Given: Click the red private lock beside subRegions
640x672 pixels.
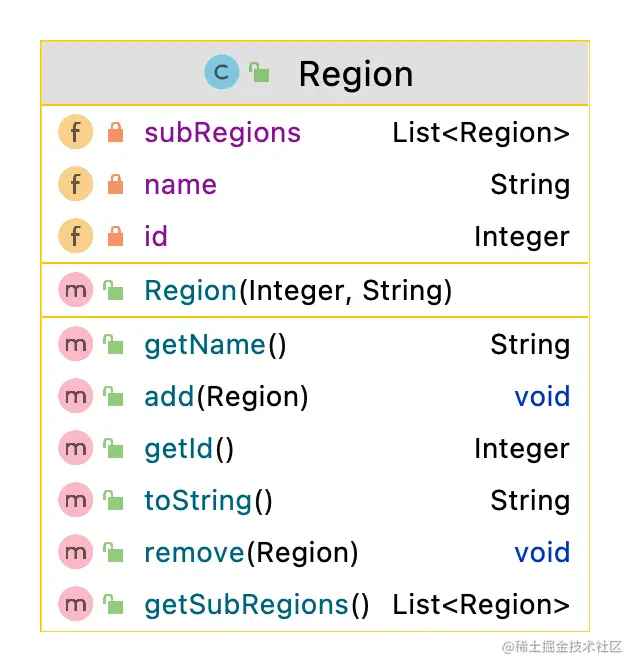Looking at the screenshot, I should tap(115, 132).
